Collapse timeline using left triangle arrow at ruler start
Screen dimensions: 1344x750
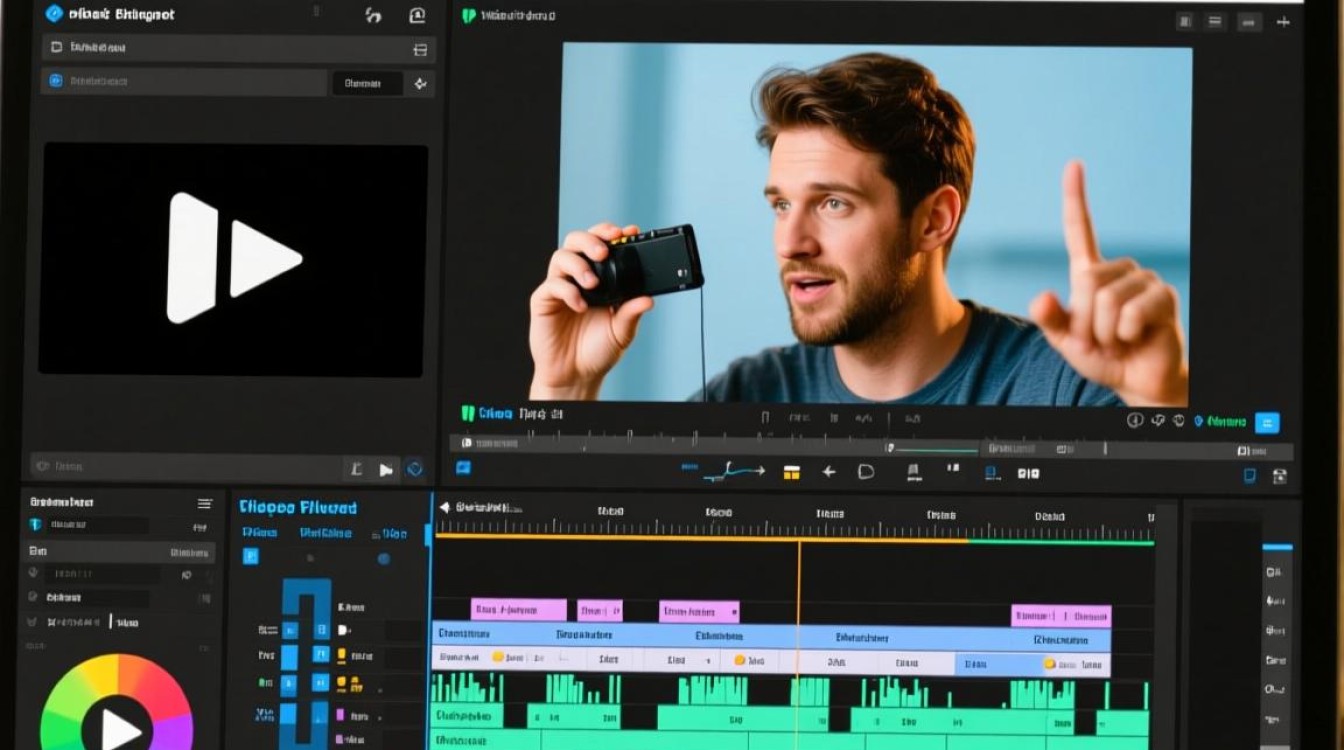[445, 508]
